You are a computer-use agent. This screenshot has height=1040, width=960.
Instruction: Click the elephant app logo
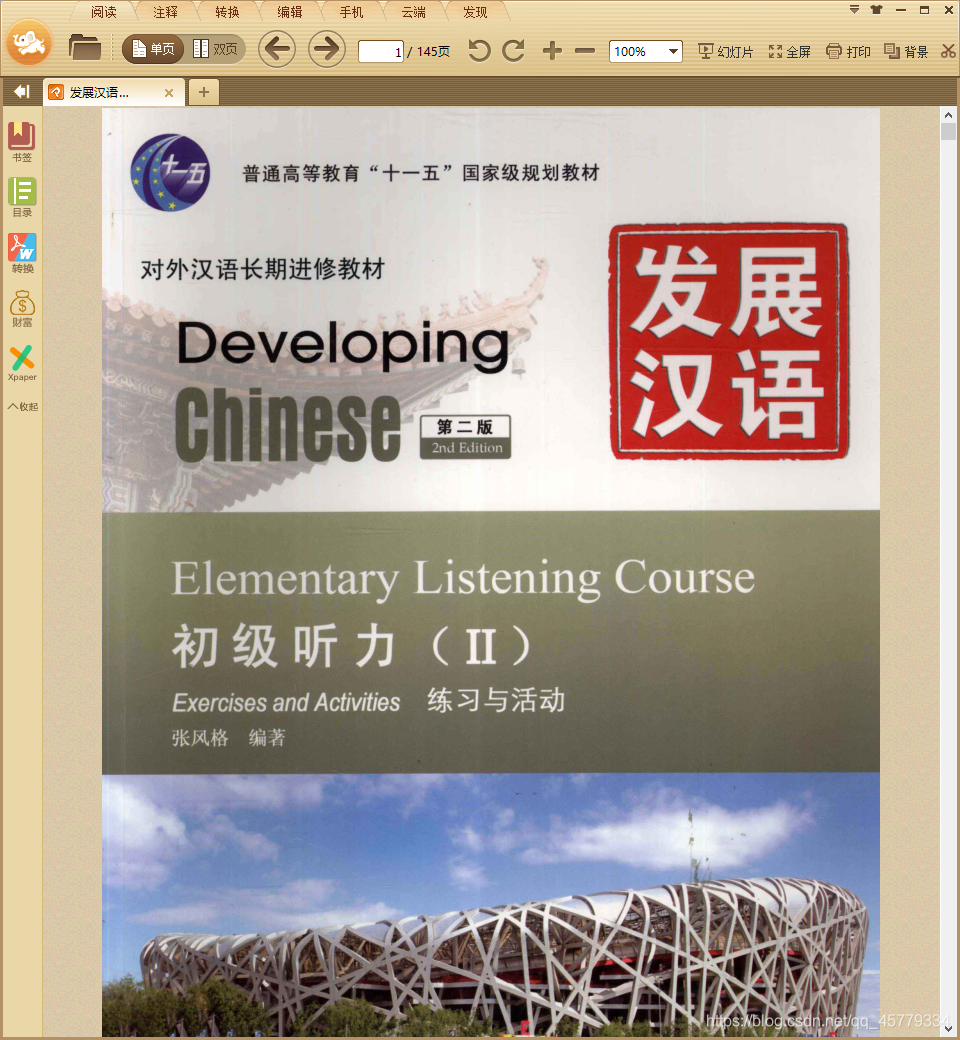coord(29,43)
